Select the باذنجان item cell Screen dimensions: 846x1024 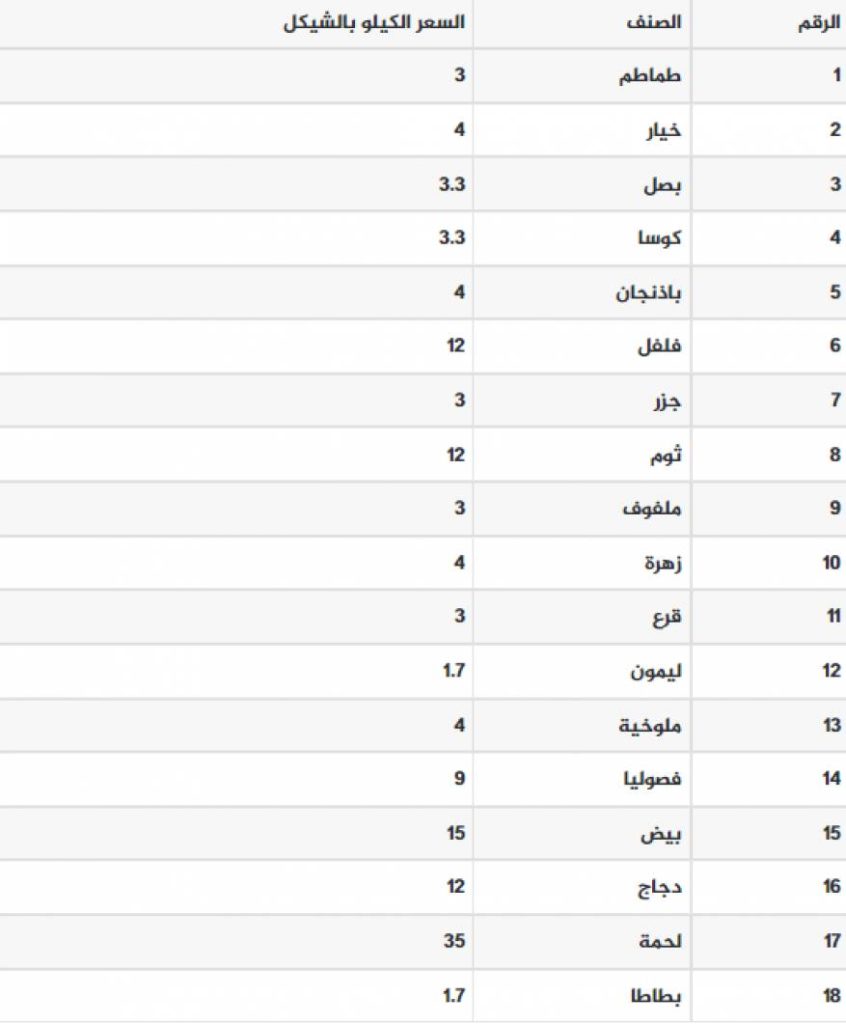(582, 292)
